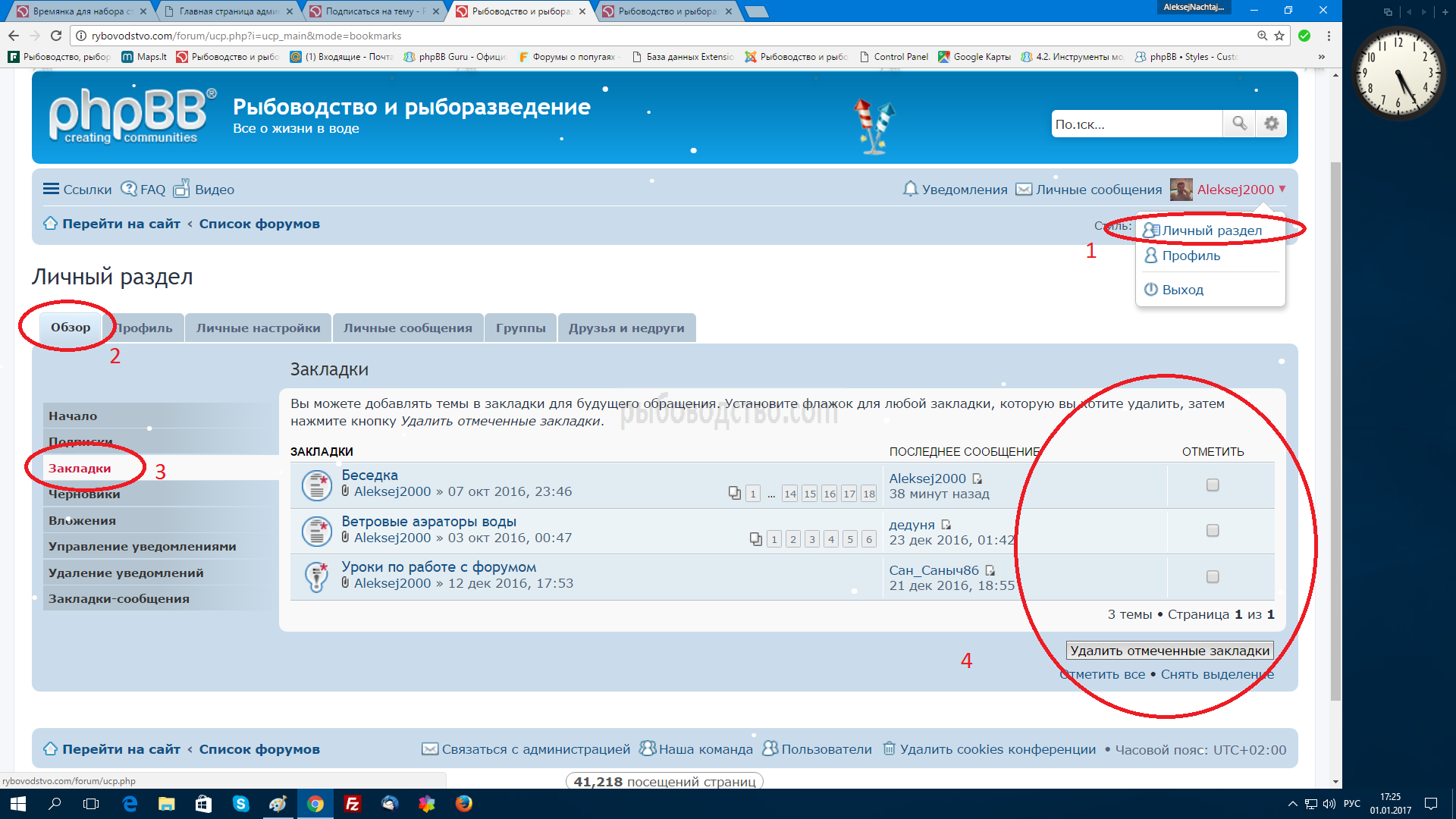Image resolution: width=1456 pixels, height=819 pixels.
Task: Open the Ветровые аэраторы воды topic
Action: (428, 522)
